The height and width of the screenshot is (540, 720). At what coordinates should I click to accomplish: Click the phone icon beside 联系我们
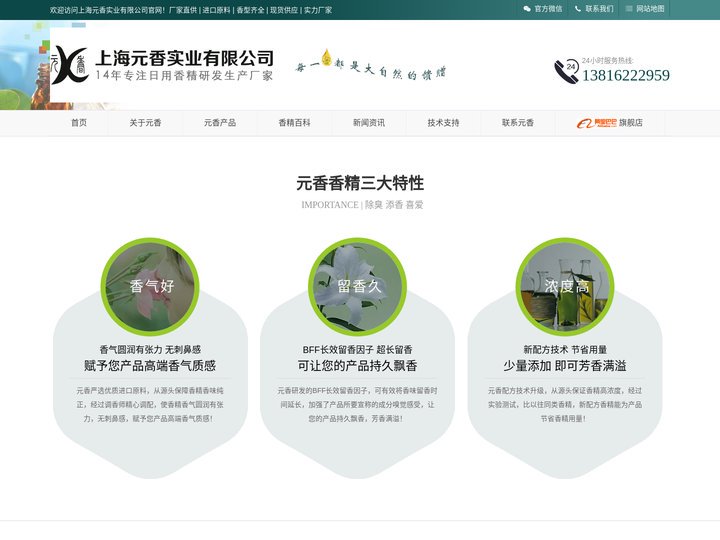coord(578,9)
